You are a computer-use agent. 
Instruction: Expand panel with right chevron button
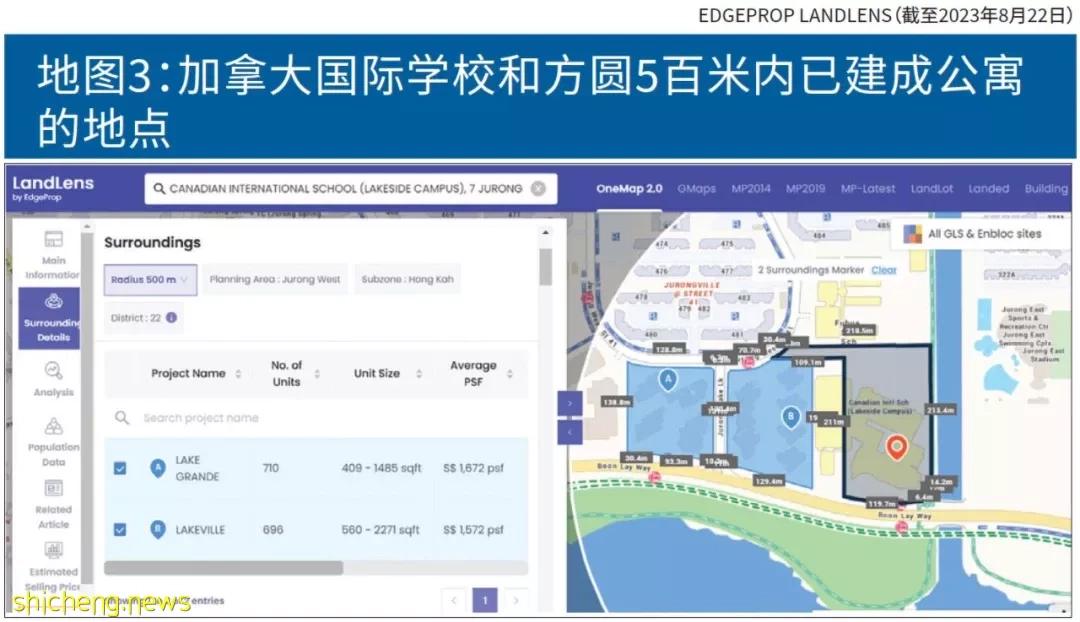tap(570, 404)
